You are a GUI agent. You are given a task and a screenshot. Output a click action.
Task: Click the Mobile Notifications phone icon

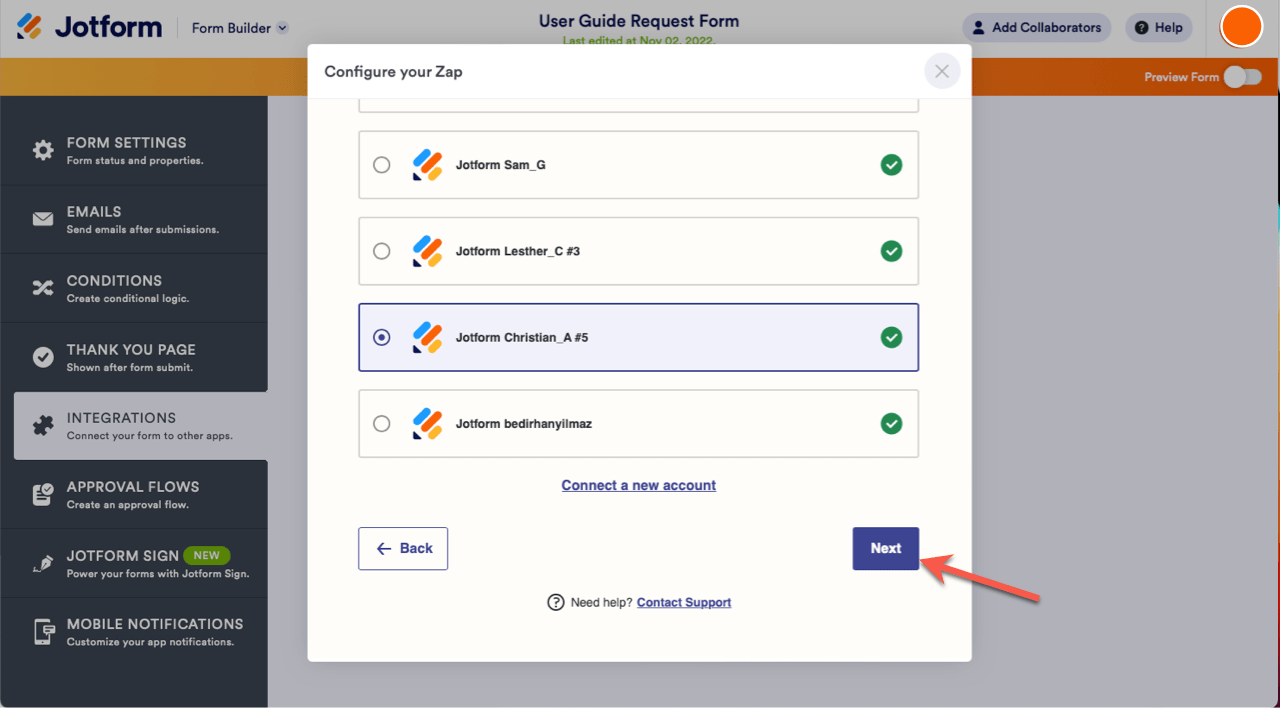tap(43, 632)
